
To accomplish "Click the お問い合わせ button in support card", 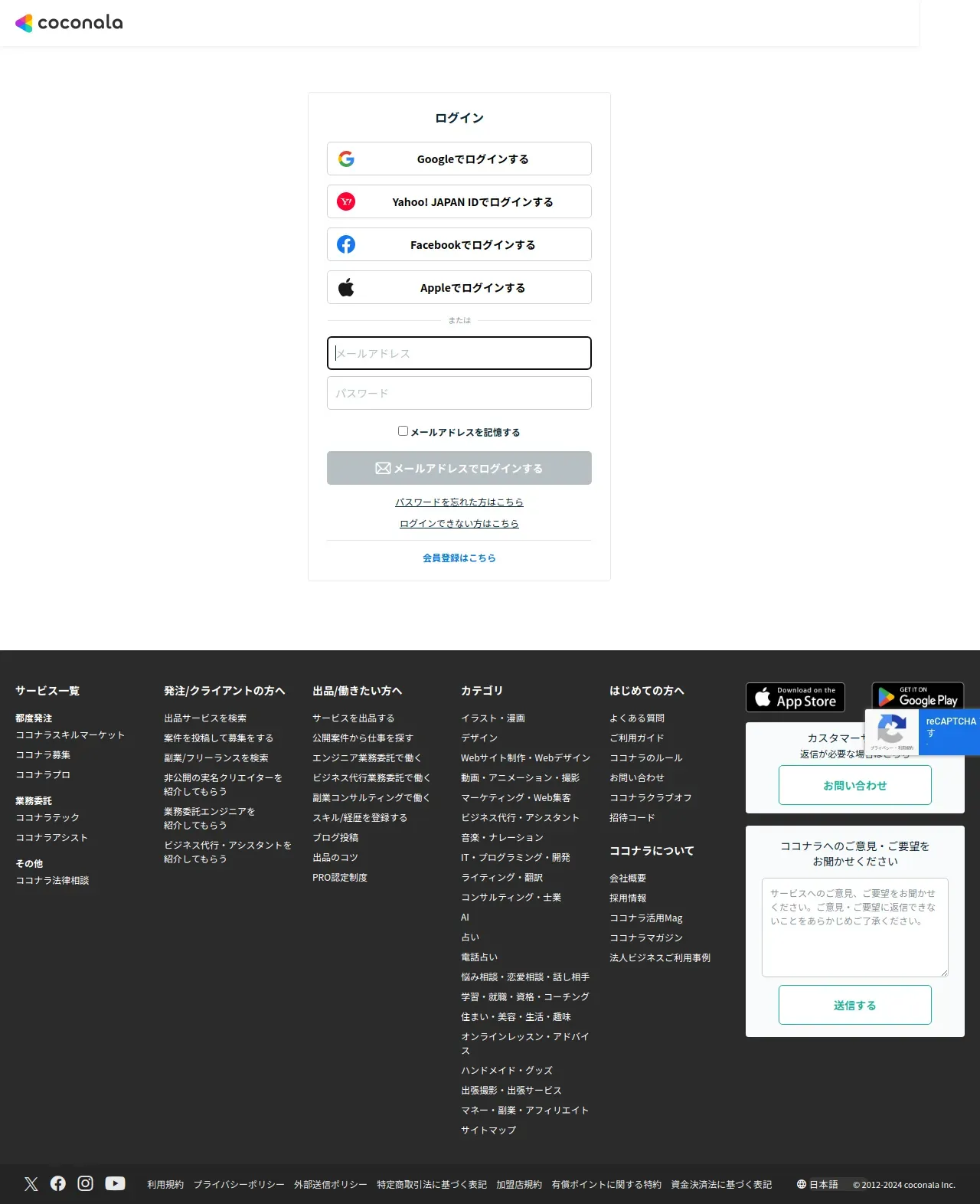I will 855,785.
